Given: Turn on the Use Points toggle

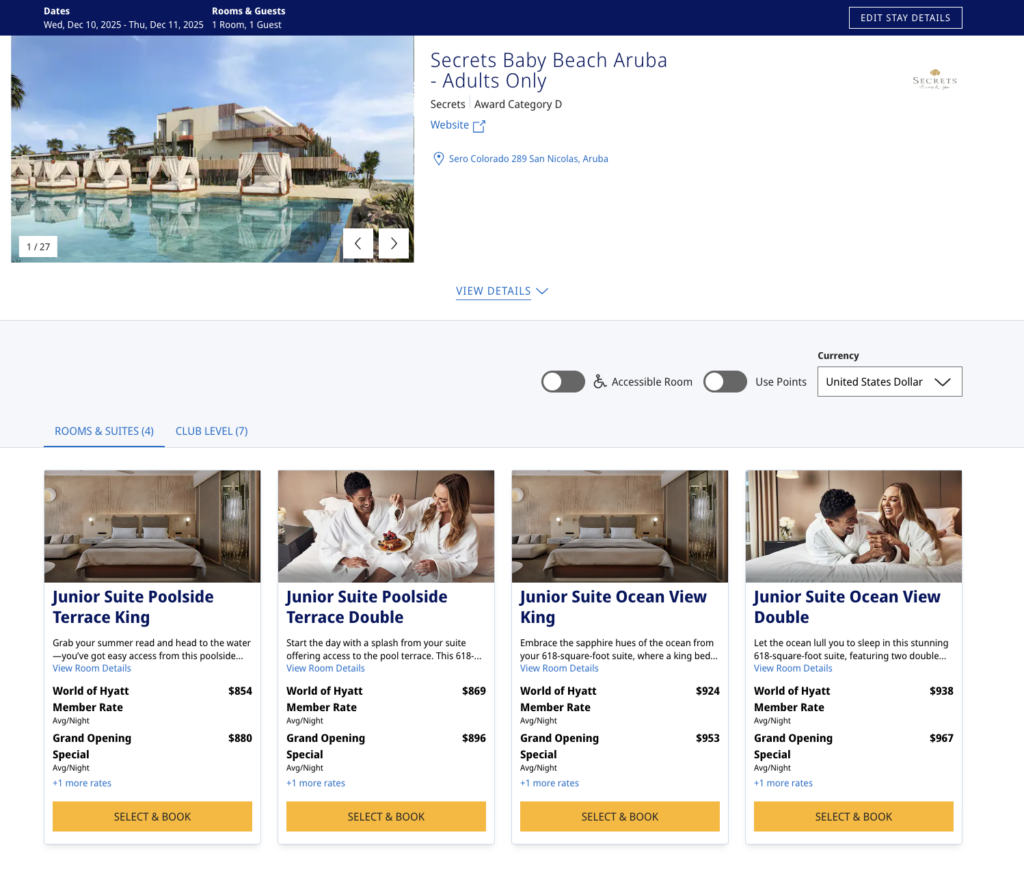Looking at the screenshot, I should [x=725, y=382].
